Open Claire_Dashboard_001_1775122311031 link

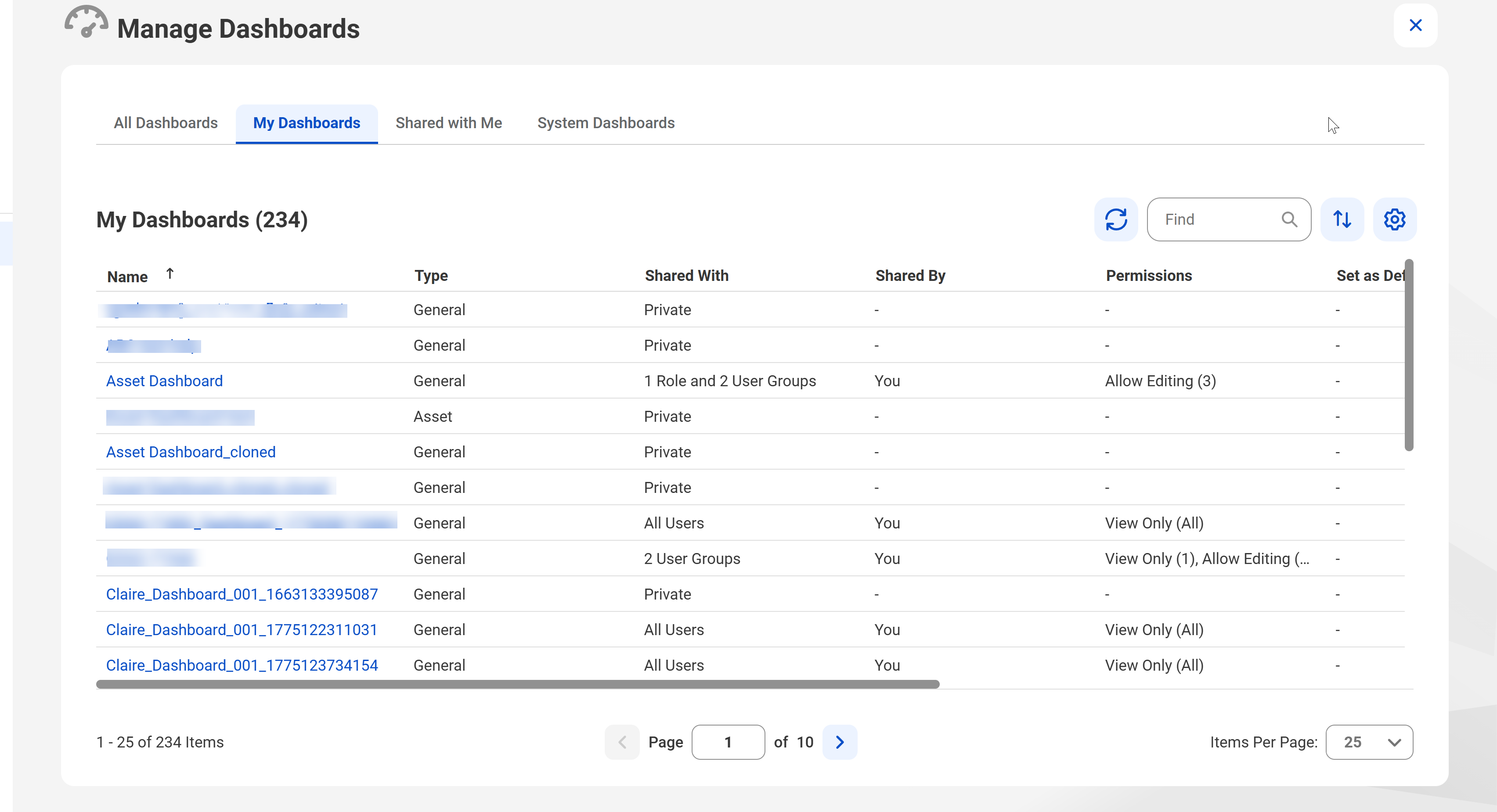point(242,629)
